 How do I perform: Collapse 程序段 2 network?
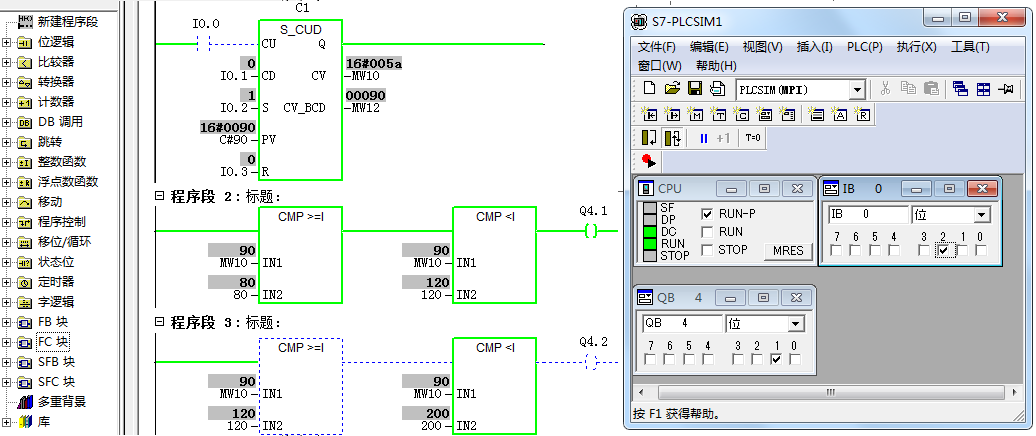tap(159, 196)
